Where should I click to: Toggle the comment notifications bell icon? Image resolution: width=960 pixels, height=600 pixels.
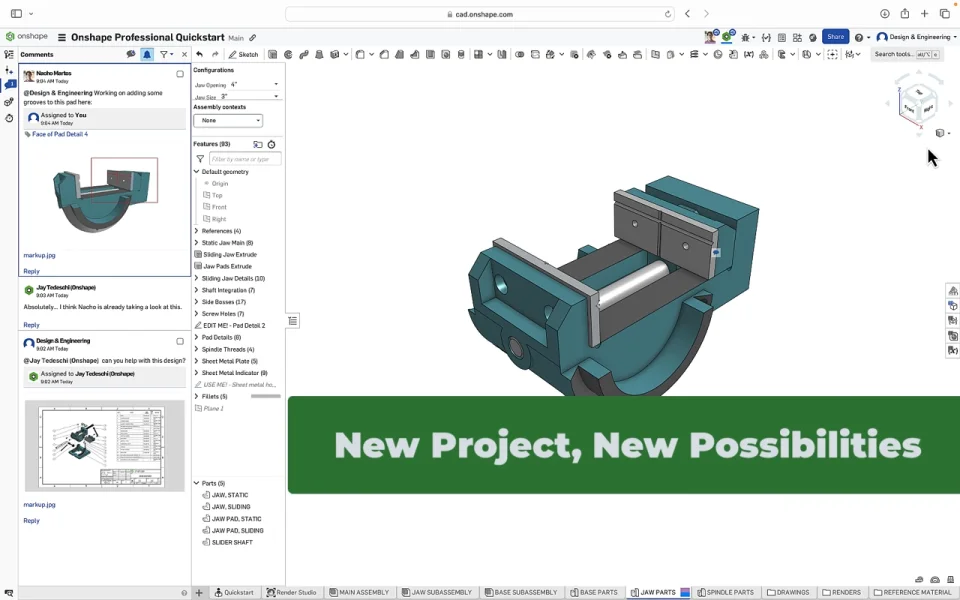pyautogui.click(x=147, y=55)
